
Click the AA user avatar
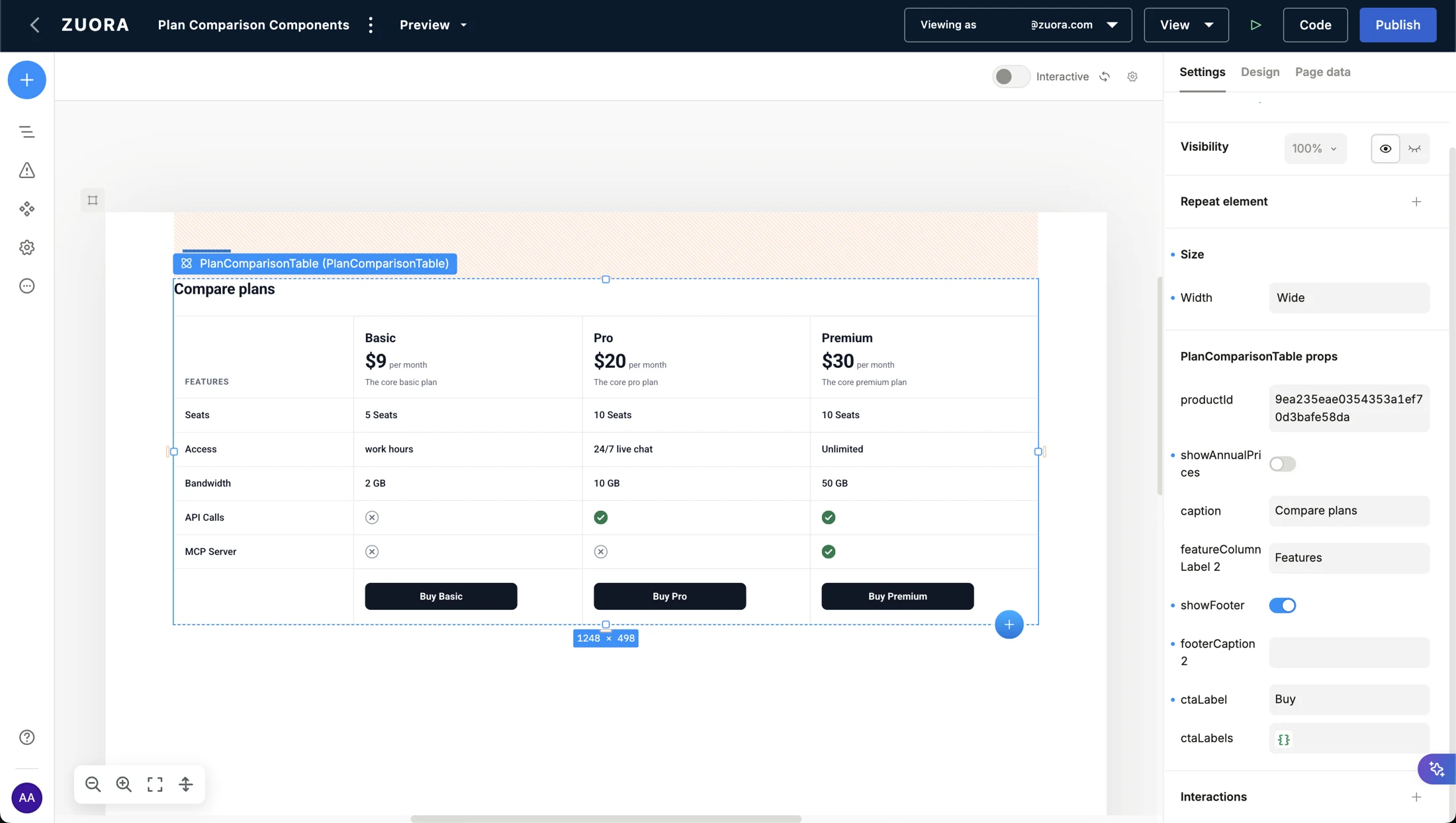(26, 797)
